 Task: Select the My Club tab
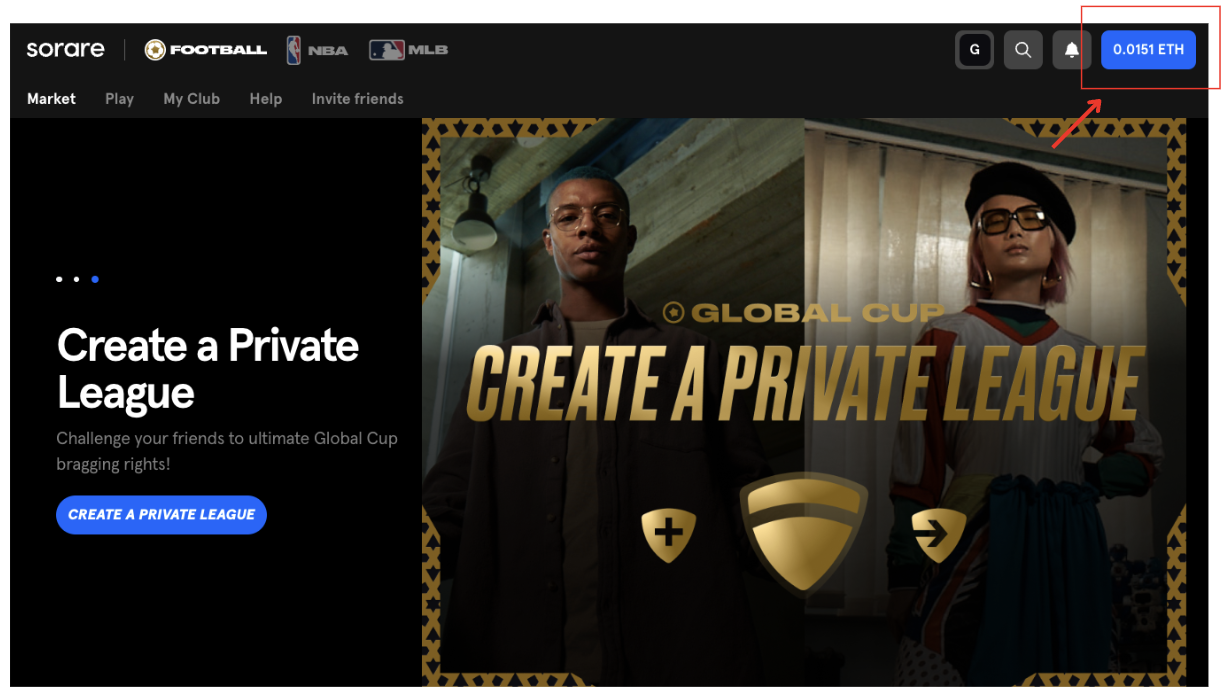[191, 99]
